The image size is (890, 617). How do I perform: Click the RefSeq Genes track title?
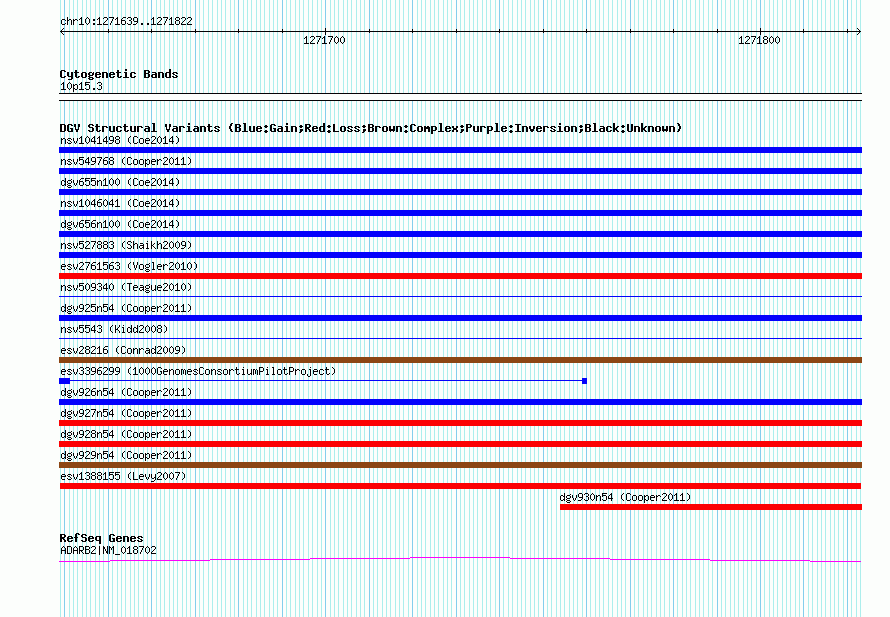tap(101, 538)
